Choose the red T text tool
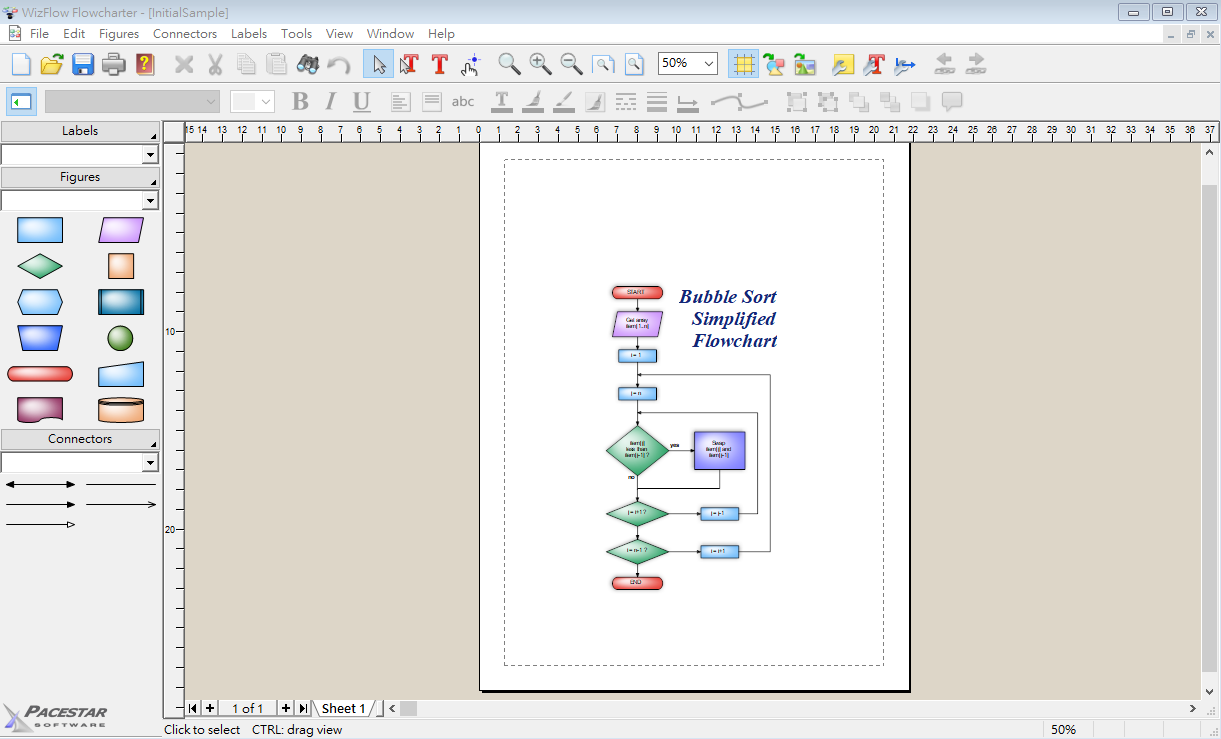The image size is (1221, 739). 439,65
